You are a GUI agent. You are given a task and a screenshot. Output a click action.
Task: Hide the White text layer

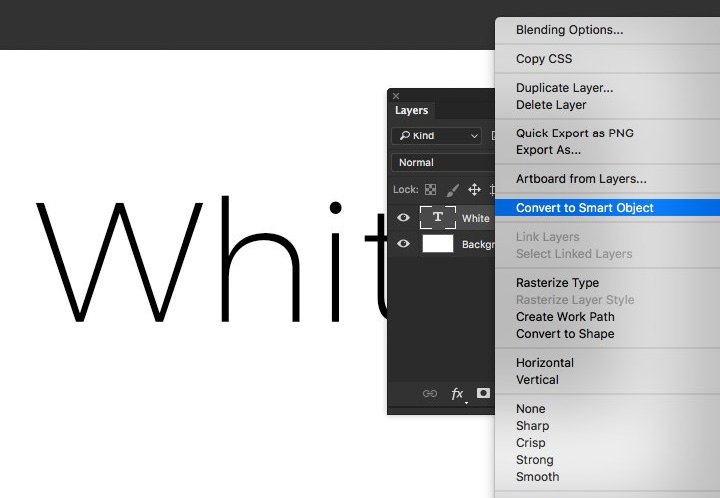pos(404,217)
